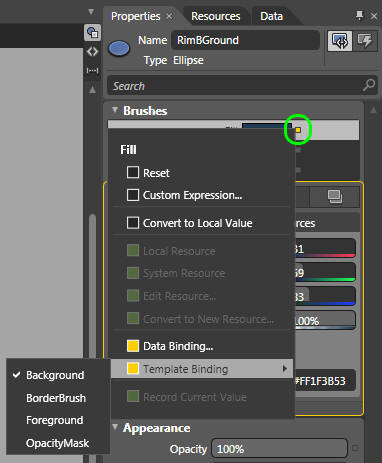The width and height of the screenshot is (382, 463).
Task: Collapse the Brushes section
Action: (x=115, y=110)
